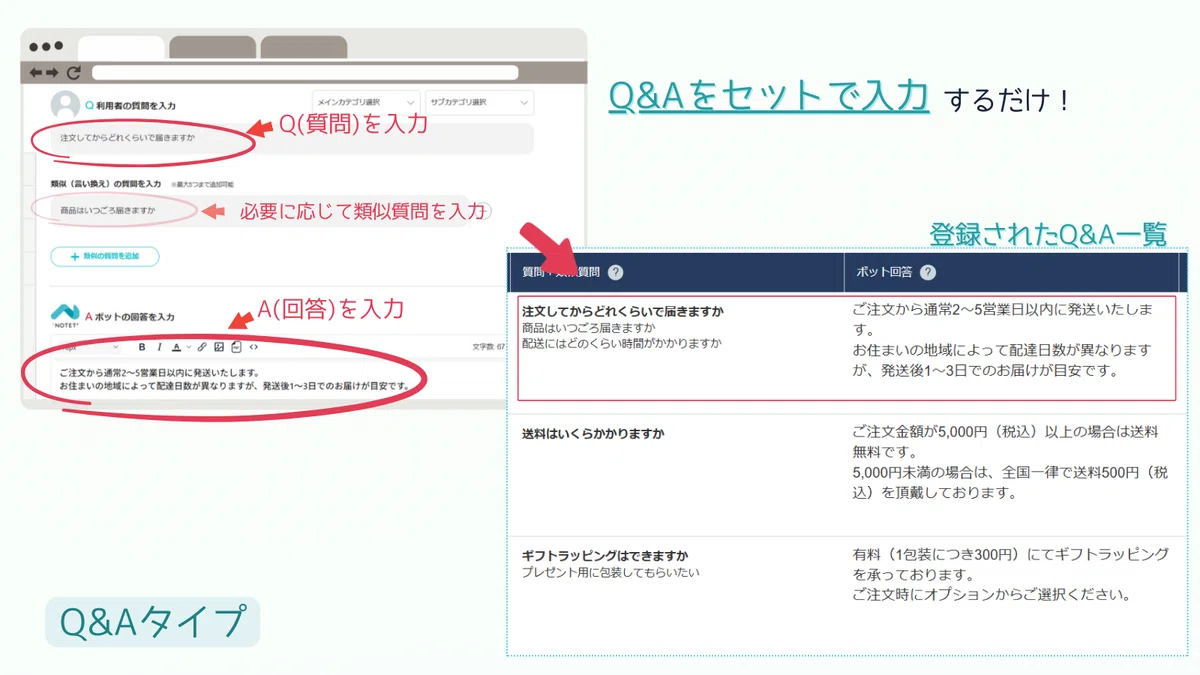Click the bot answer about 送料500円

click(x=1010, y=462)
